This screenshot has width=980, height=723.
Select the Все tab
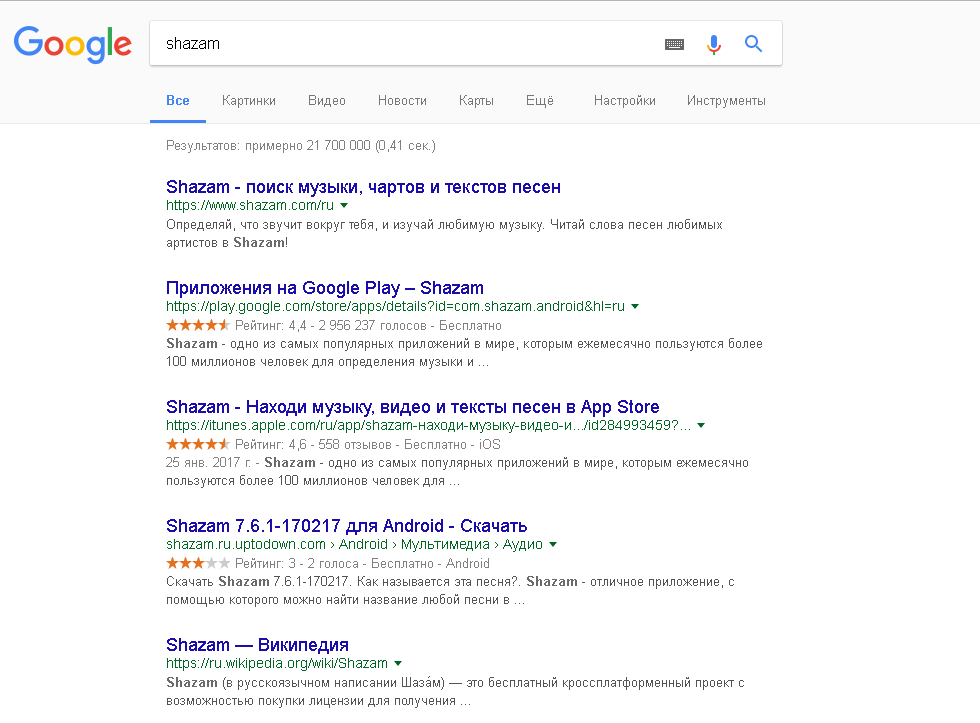coord(178,101)
